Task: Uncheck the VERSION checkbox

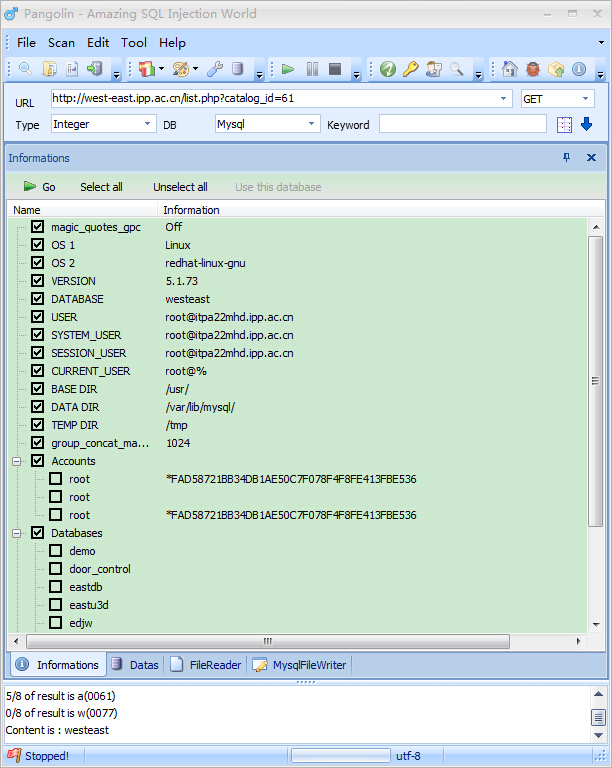Action: 38,281
